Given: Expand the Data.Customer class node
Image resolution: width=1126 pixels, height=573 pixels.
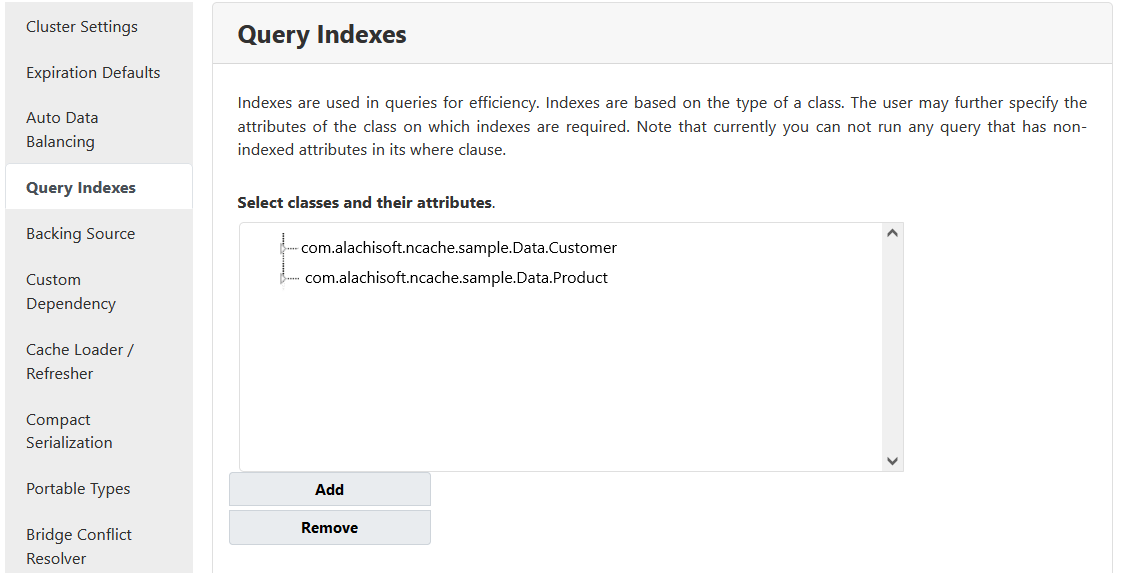Looking at the screenshot, I should 283,248.
